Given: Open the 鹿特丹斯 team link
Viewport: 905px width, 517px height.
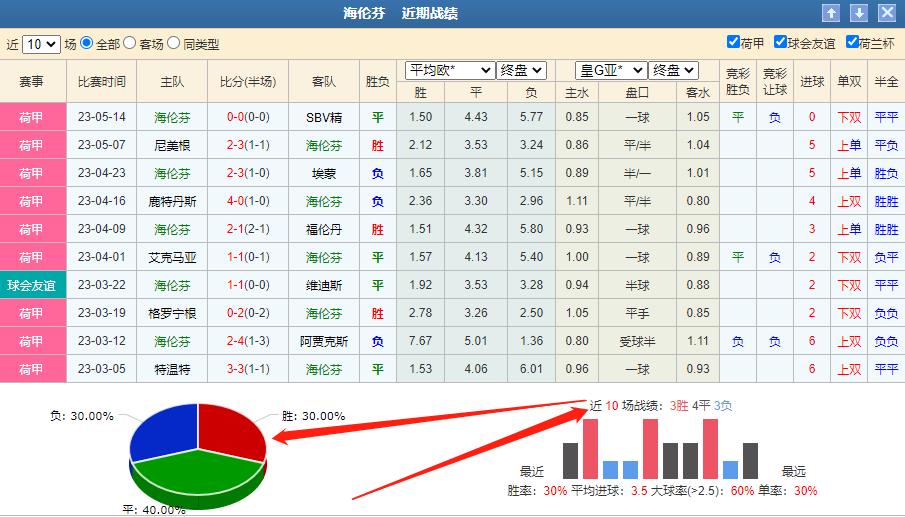Looking at the screenshot, I should click(172, 201).
